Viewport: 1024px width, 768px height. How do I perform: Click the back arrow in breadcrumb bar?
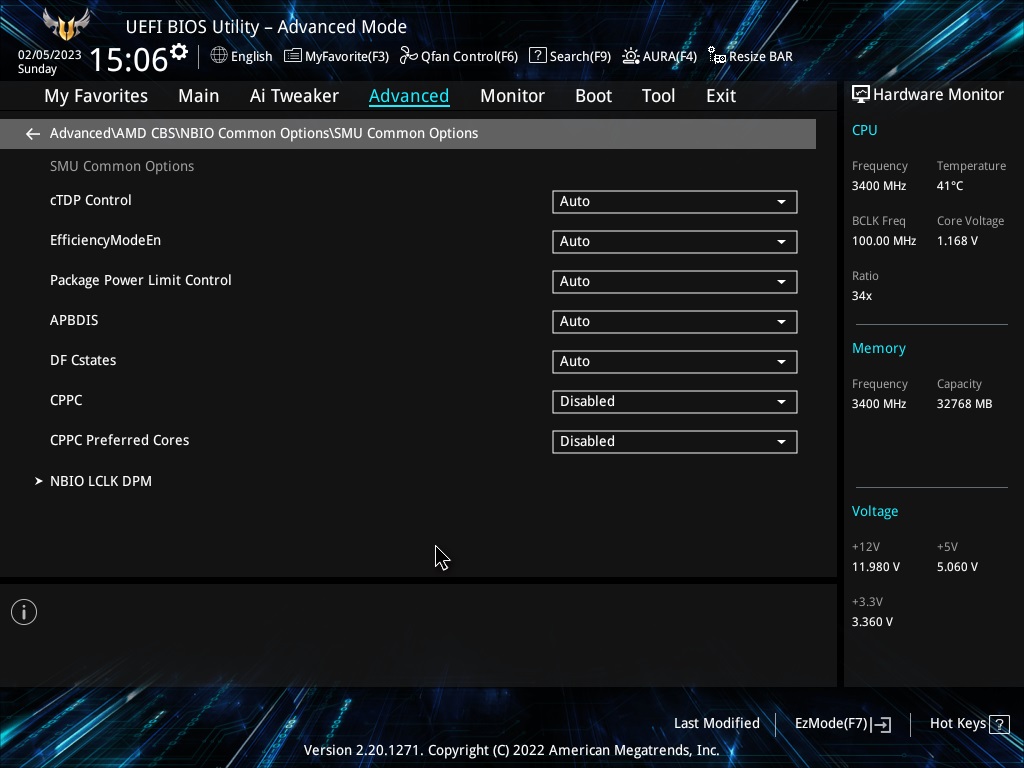point(33,134)
